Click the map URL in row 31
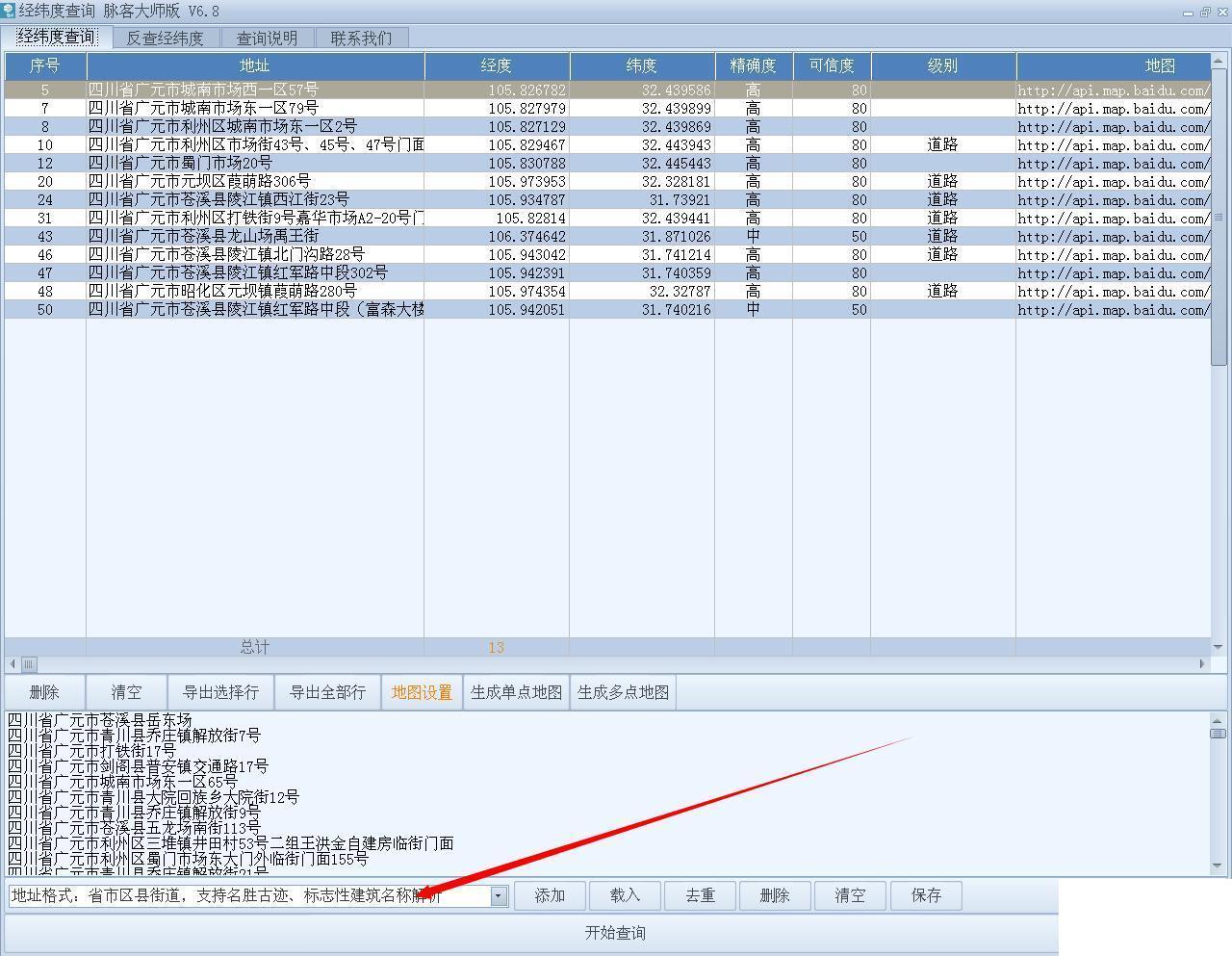 [1114, 218]
